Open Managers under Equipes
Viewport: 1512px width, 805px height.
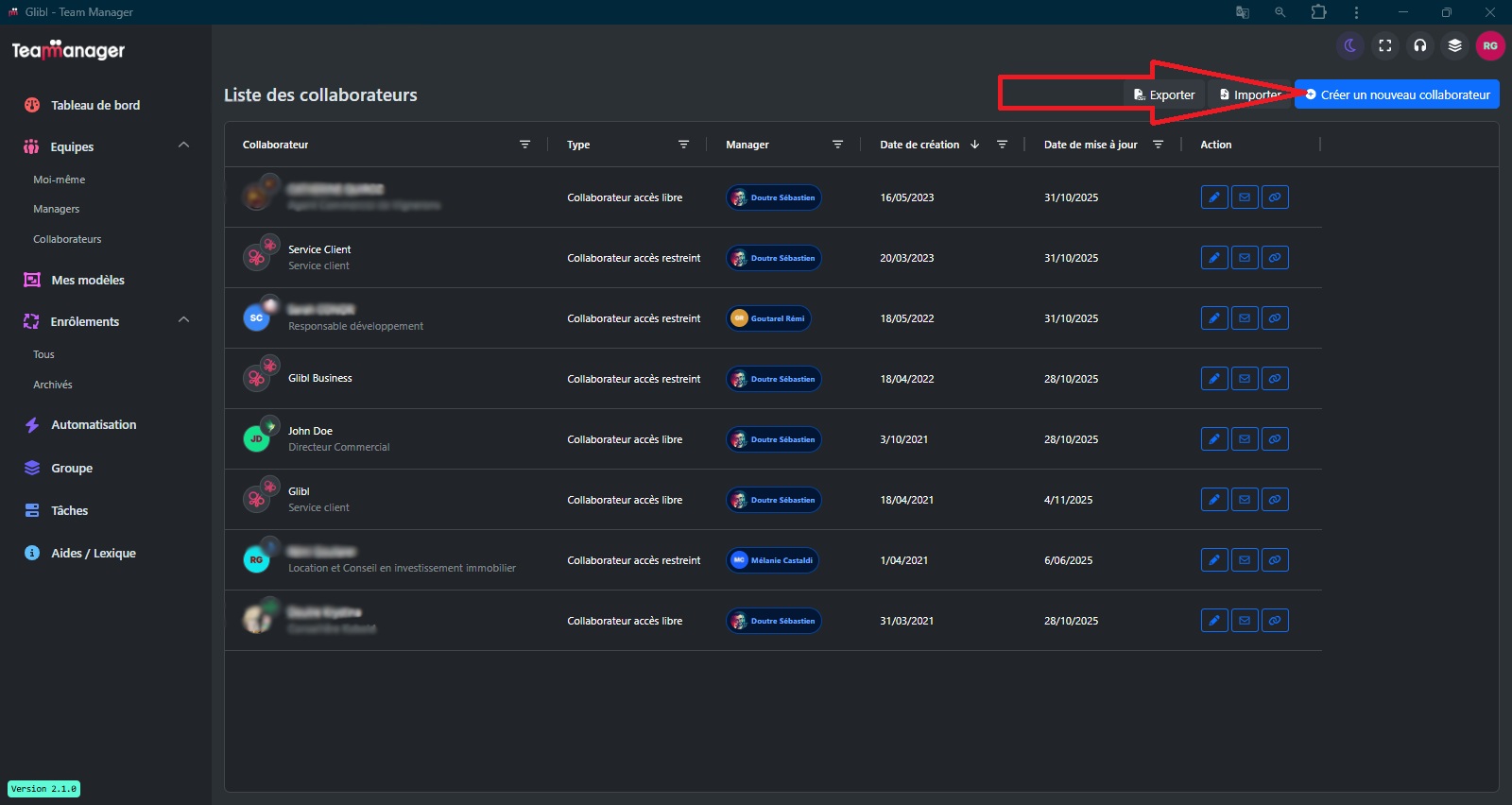57,209
